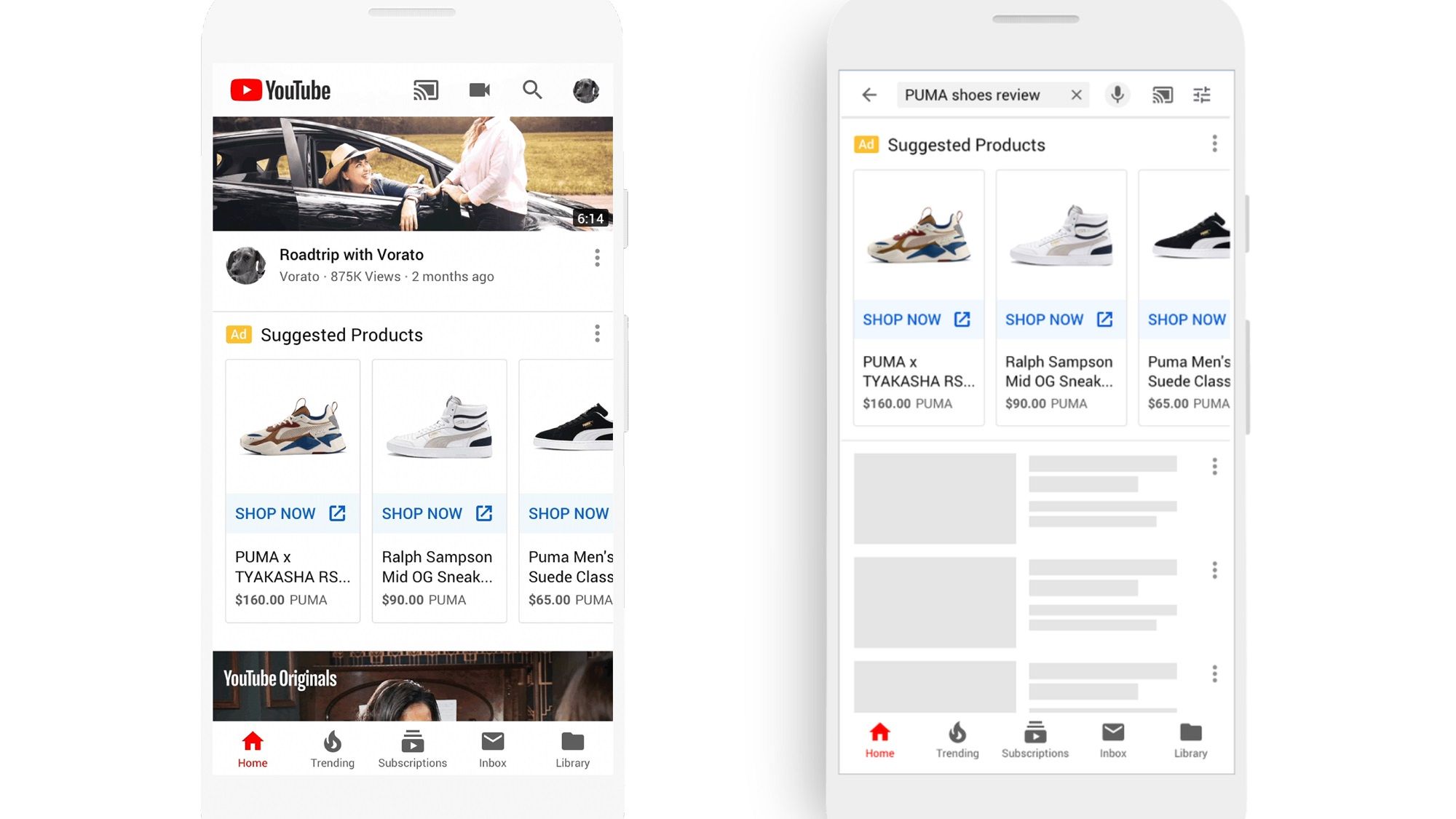Open right phone Suggested Products overflow menu
Viewport: 1456px width, 819px height.
coord(1214,144)
